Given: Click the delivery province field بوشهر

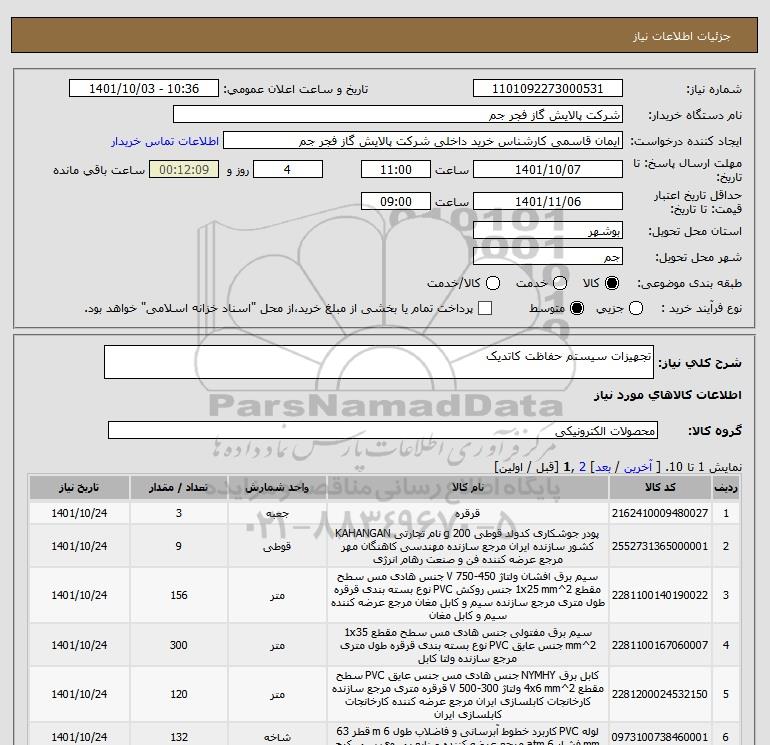Looking at the screenshot, I should point(548,230).
